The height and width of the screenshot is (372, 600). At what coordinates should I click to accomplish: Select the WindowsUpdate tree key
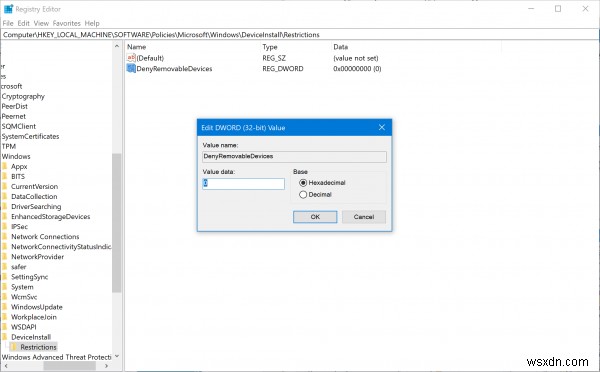36,307
